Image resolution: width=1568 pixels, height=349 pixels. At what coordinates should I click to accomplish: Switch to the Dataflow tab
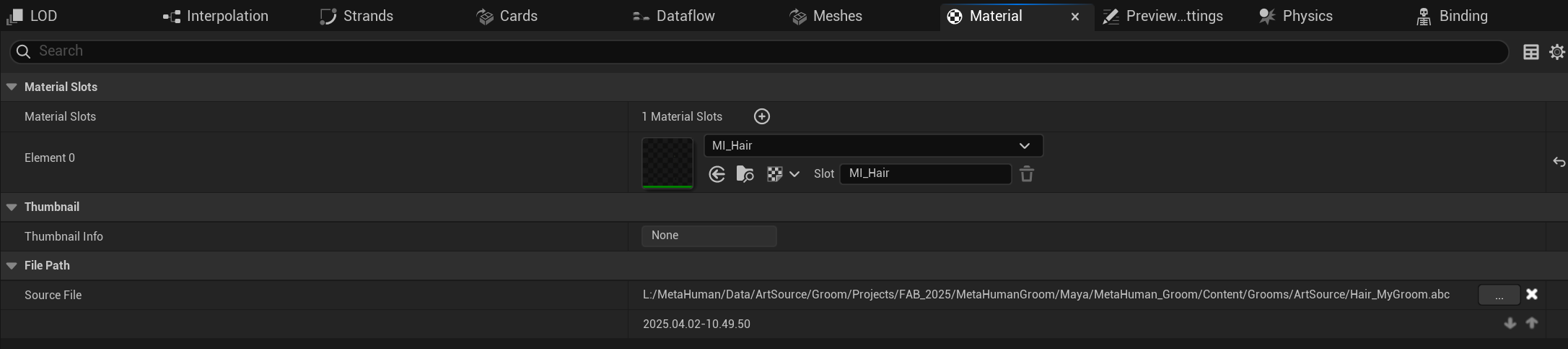pos(674,16)
